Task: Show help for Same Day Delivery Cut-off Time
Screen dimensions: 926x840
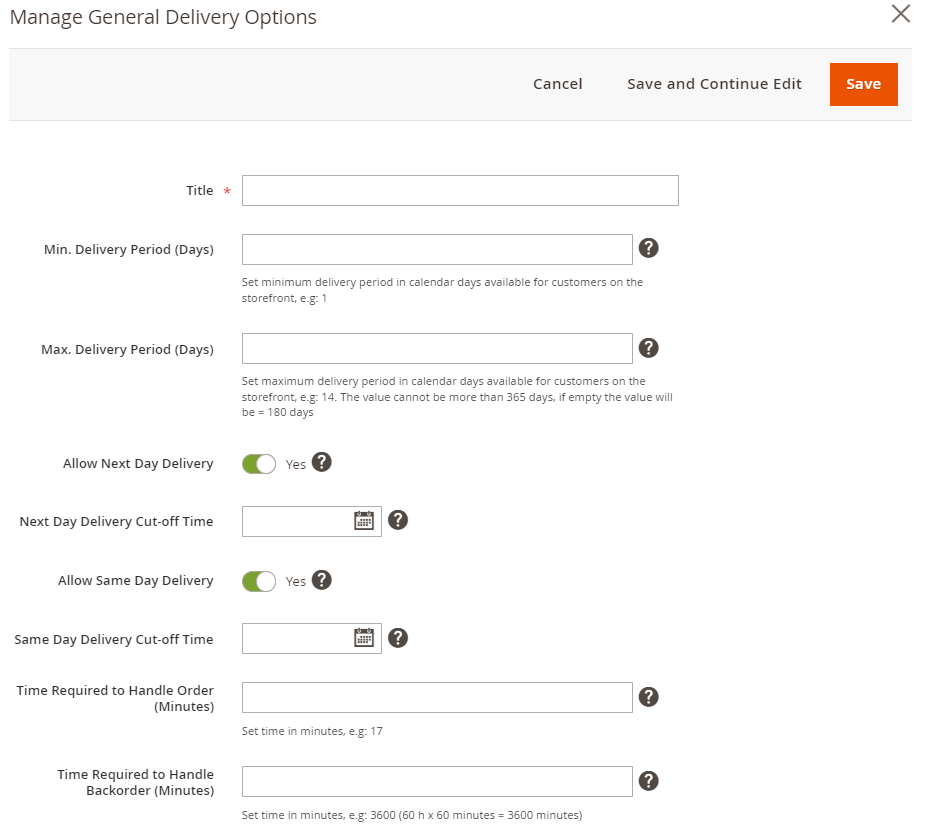Action: [x=398, y=638]
